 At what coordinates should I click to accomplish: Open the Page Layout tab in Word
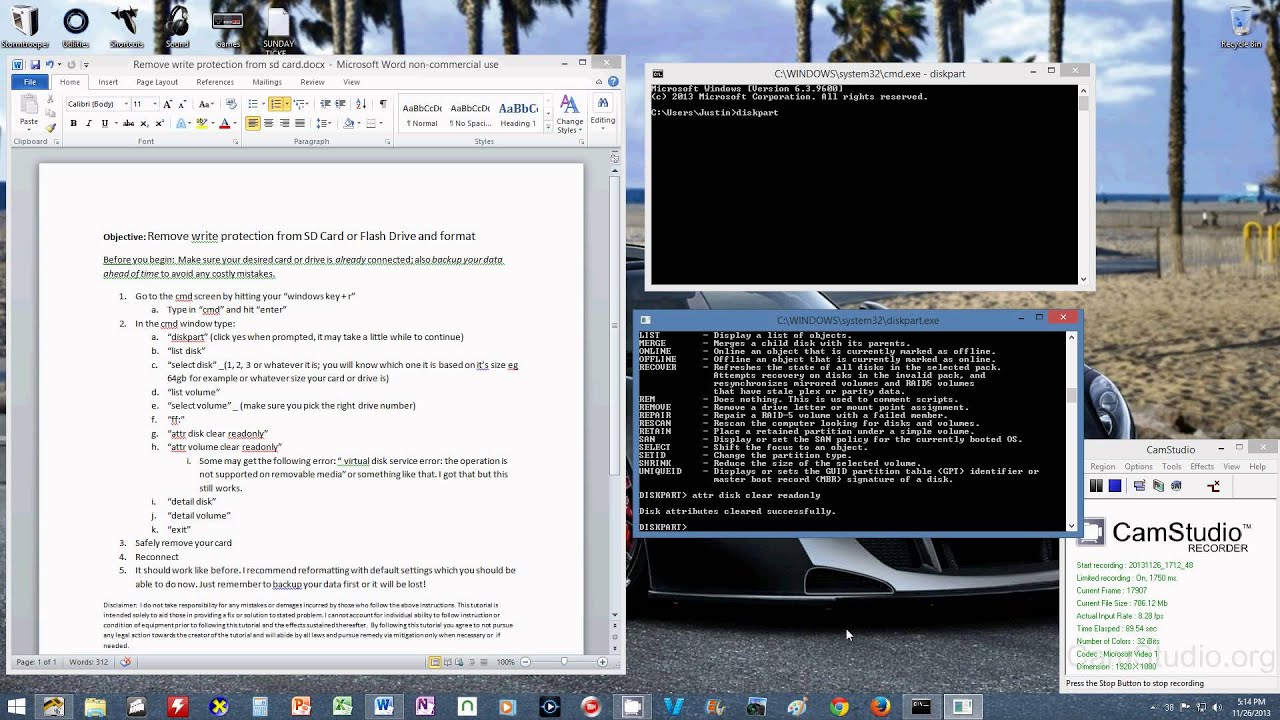[157, 82]
